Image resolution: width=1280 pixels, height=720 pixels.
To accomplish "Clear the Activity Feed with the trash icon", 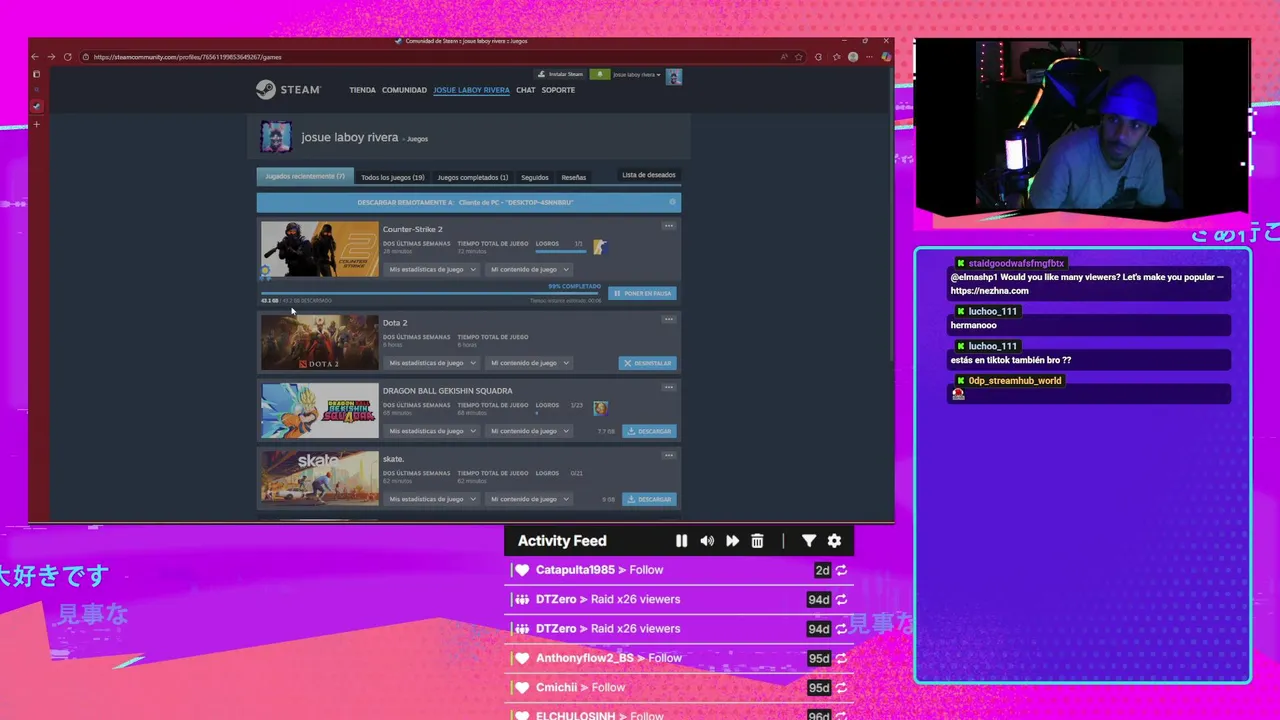I will [x=757, y=541].
